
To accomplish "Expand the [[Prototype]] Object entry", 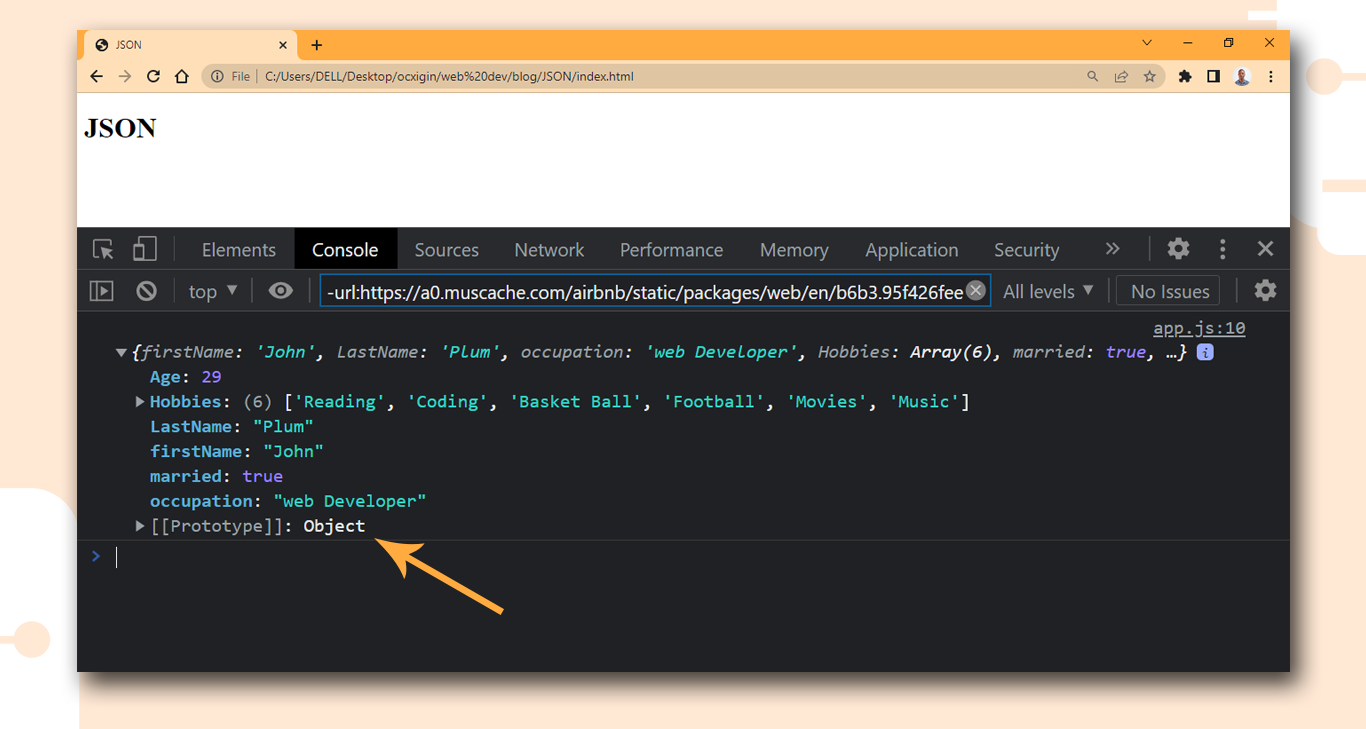I will coord(140,526).
